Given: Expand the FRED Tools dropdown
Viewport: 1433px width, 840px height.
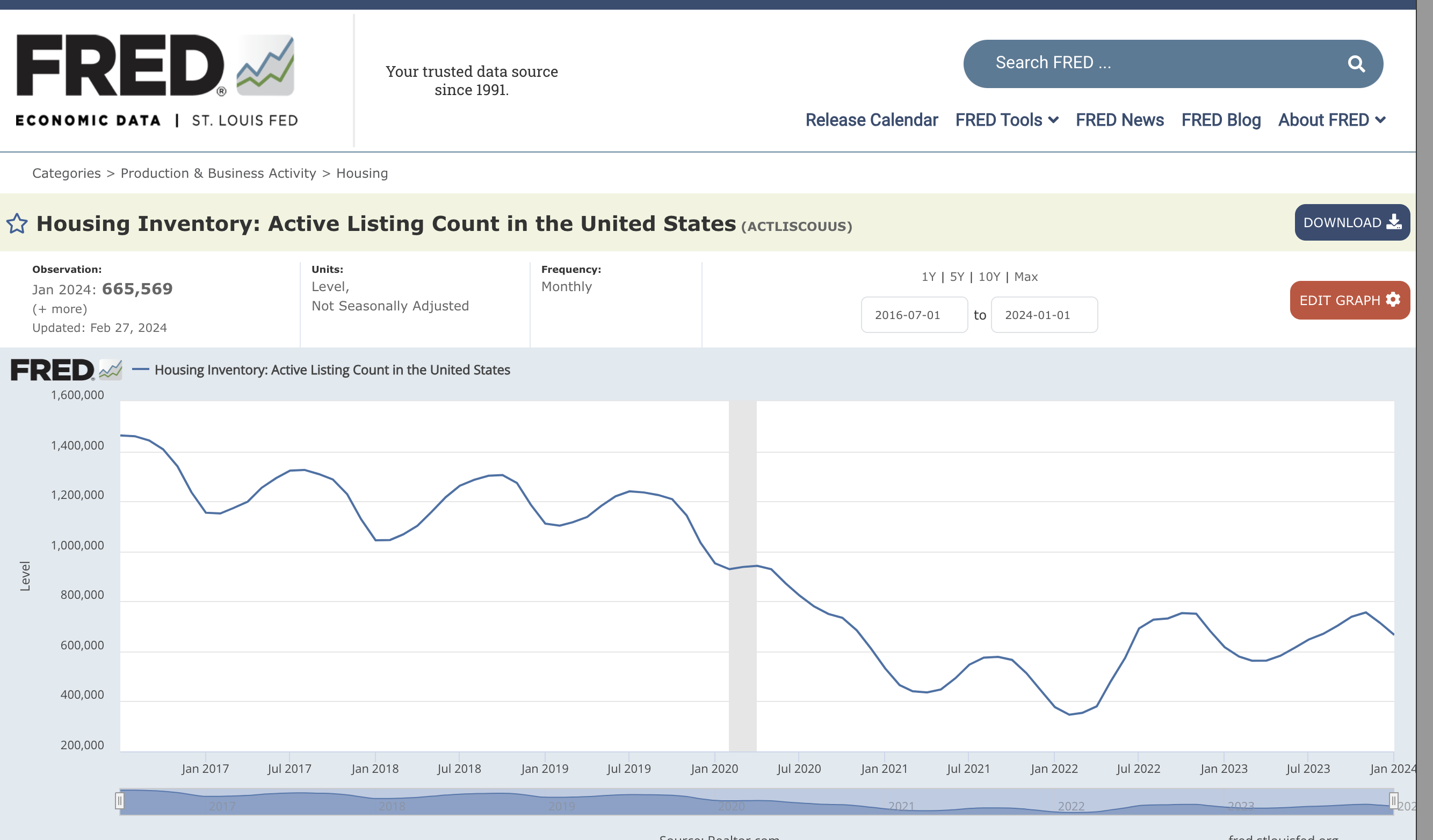Looking at the screenshot, I should (1007, 120).
